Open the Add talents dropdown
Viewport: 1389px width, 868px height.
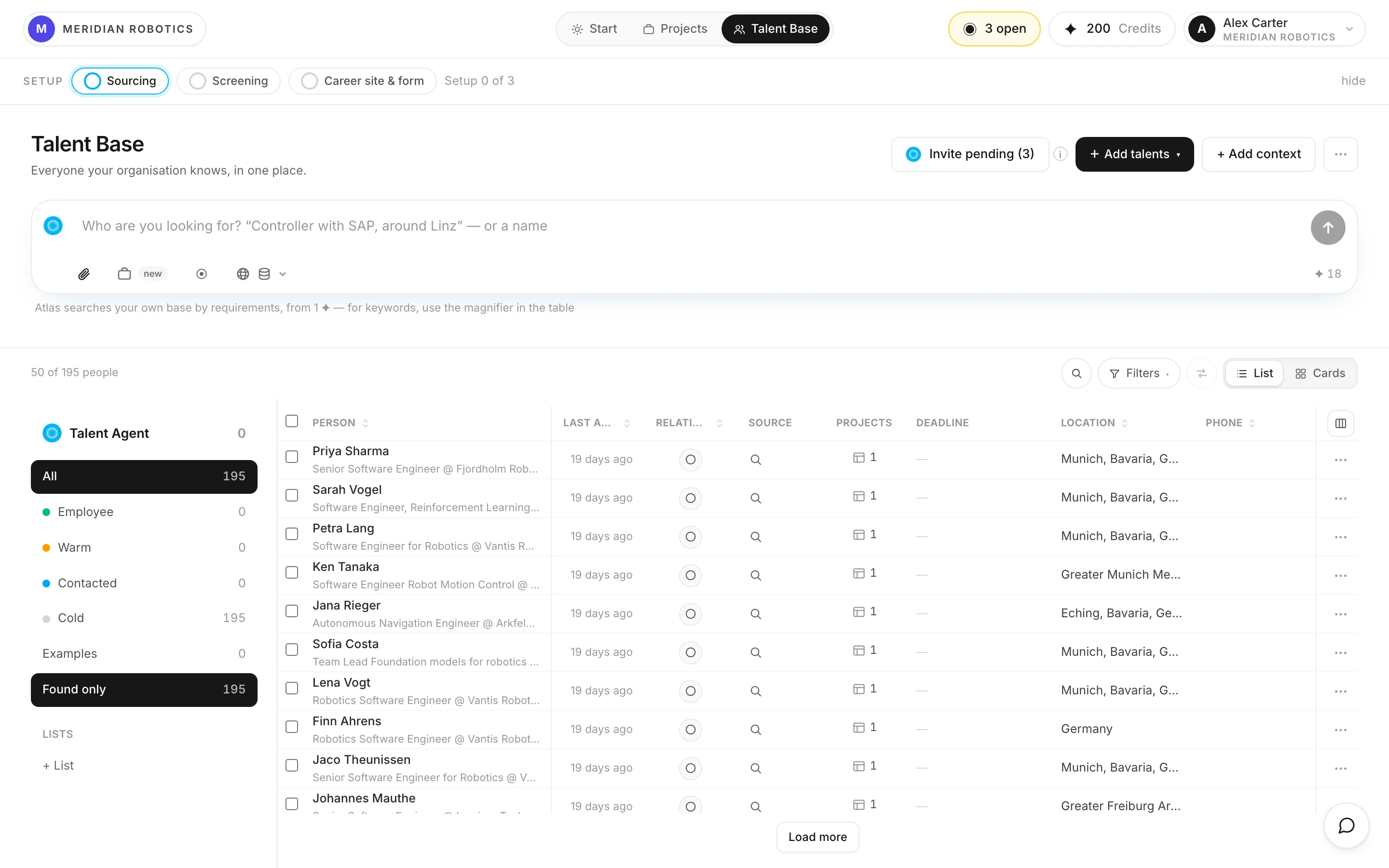[x=1134, y=154]
